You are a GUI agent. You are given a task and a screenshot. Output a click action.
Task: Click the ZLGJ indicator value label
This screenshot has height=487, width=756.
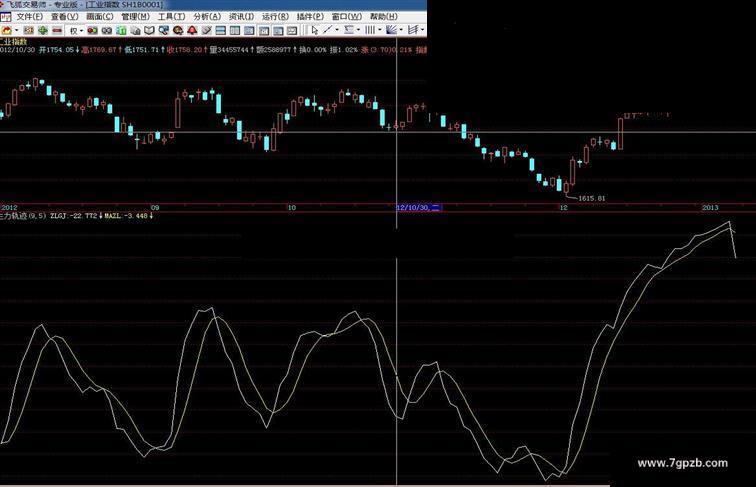coord(76,216)
